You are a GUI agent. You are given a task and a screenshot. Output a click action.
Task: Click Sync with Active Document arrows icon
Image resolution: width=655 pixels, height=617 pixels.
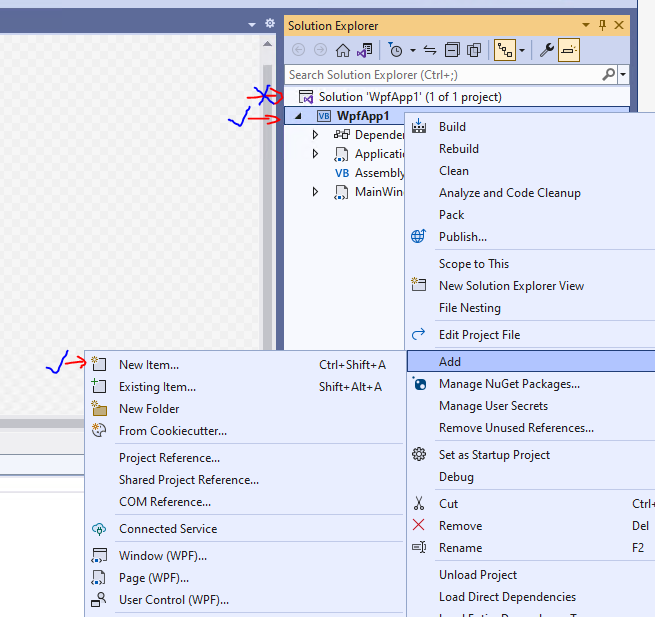point(430,51)
